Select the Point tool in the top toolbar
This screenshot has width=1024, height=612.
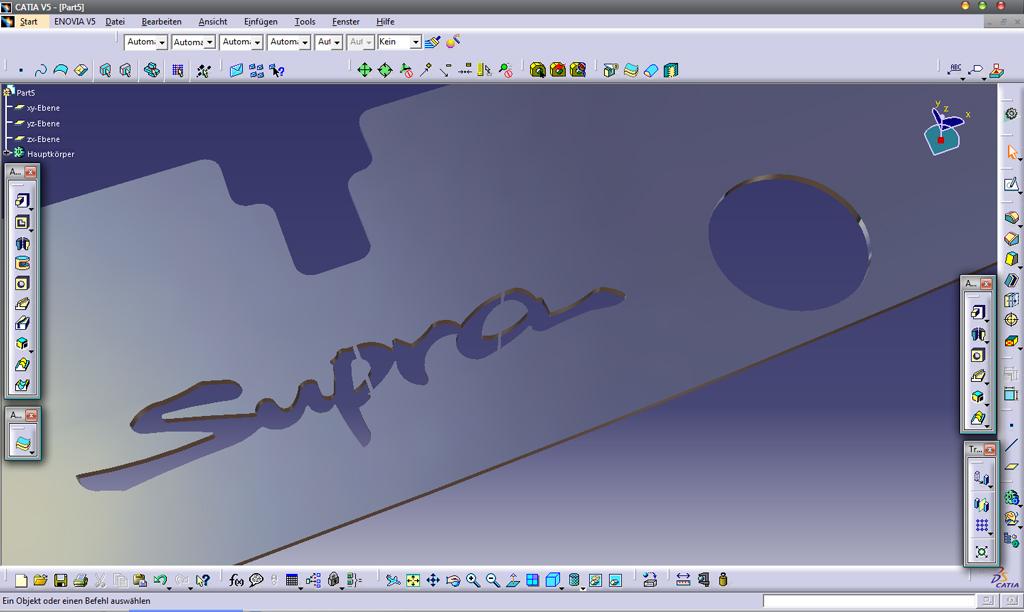pos(21,70)
